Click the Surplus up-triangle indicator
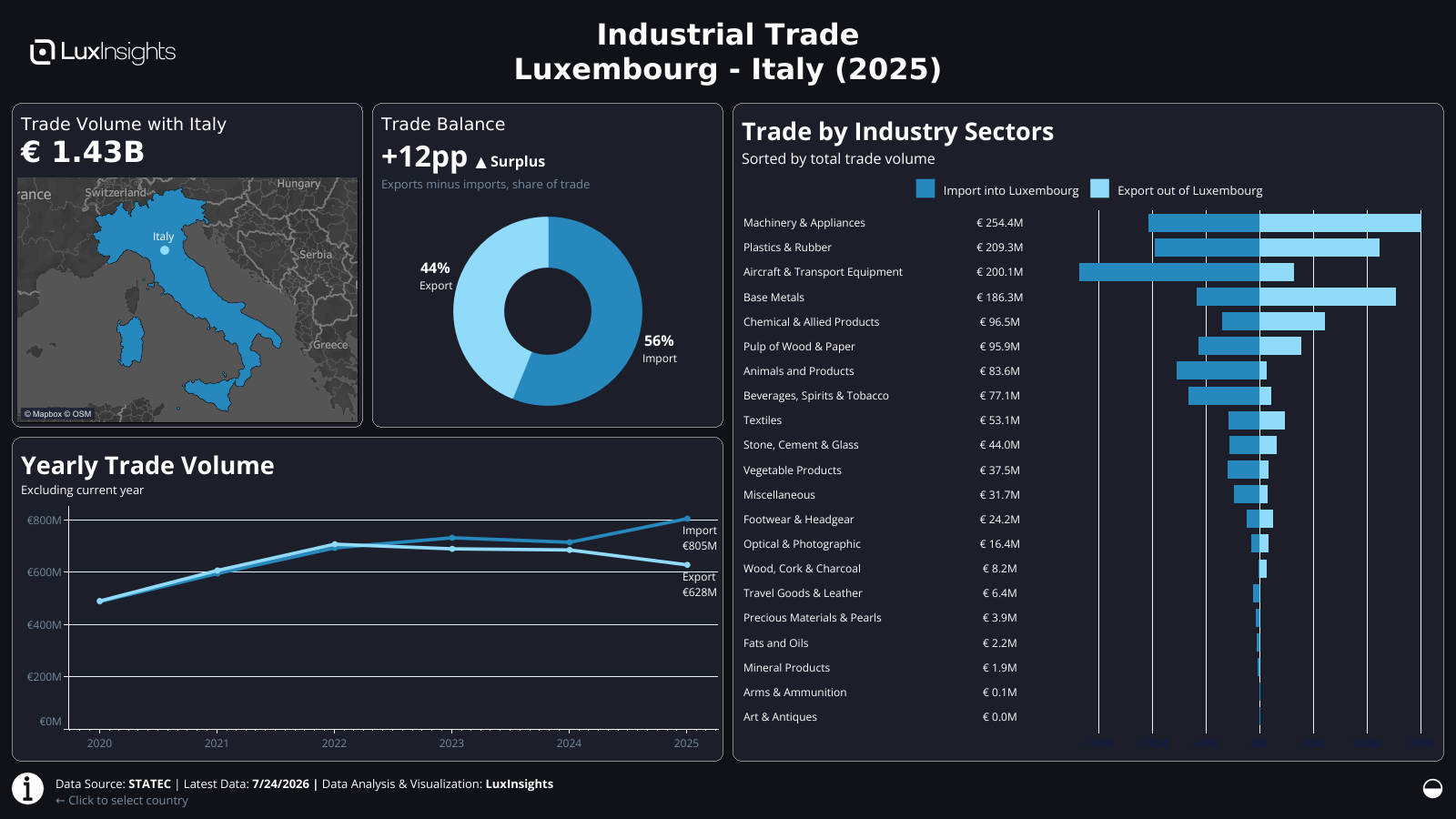 (x=481, y=163)
